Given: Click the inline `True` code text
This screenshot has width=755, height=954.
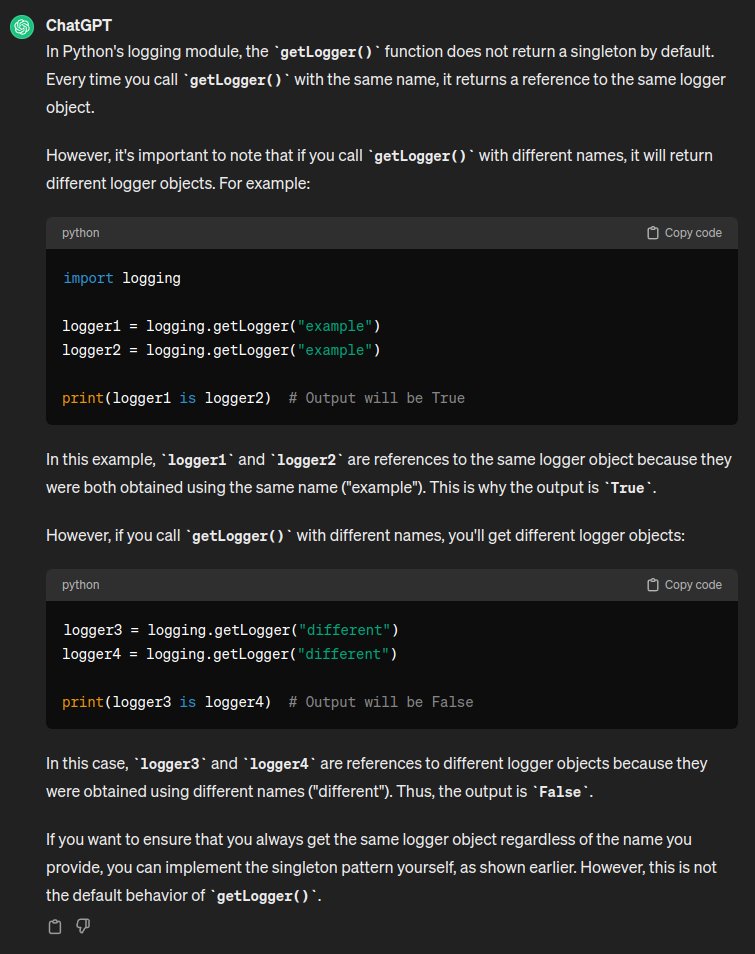Looking at the screenshot, I should coord(627,488).
